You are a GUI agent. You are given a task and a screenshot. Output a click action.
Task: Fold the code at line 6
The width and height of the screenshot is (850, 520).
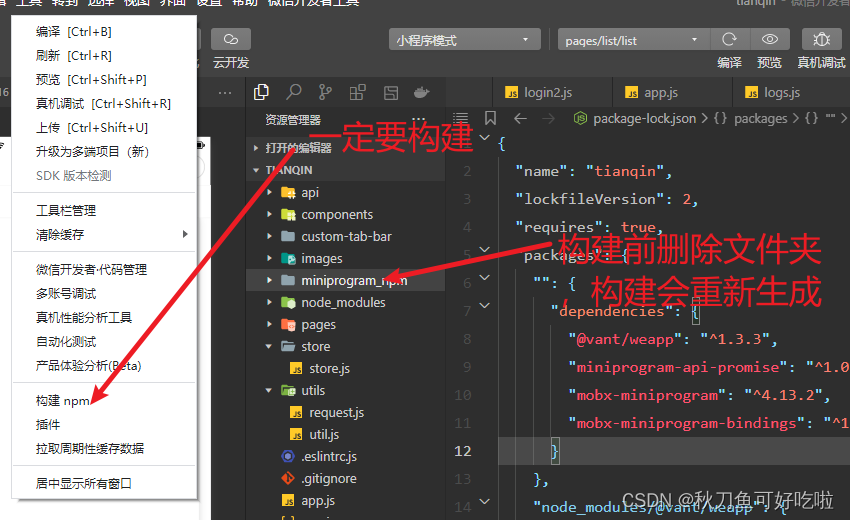coord(485,278)
